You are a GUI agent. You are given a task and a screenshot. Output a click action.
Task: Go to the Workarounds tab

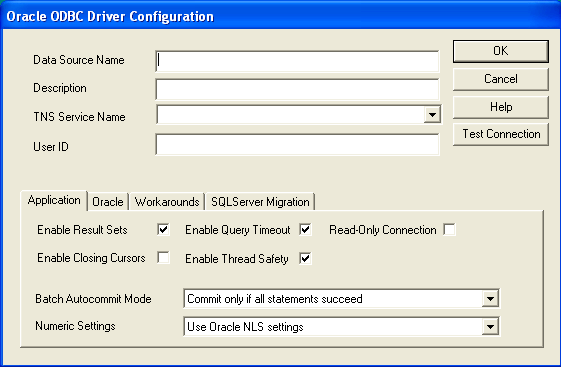pyautogui.click(x=167, y=202)
